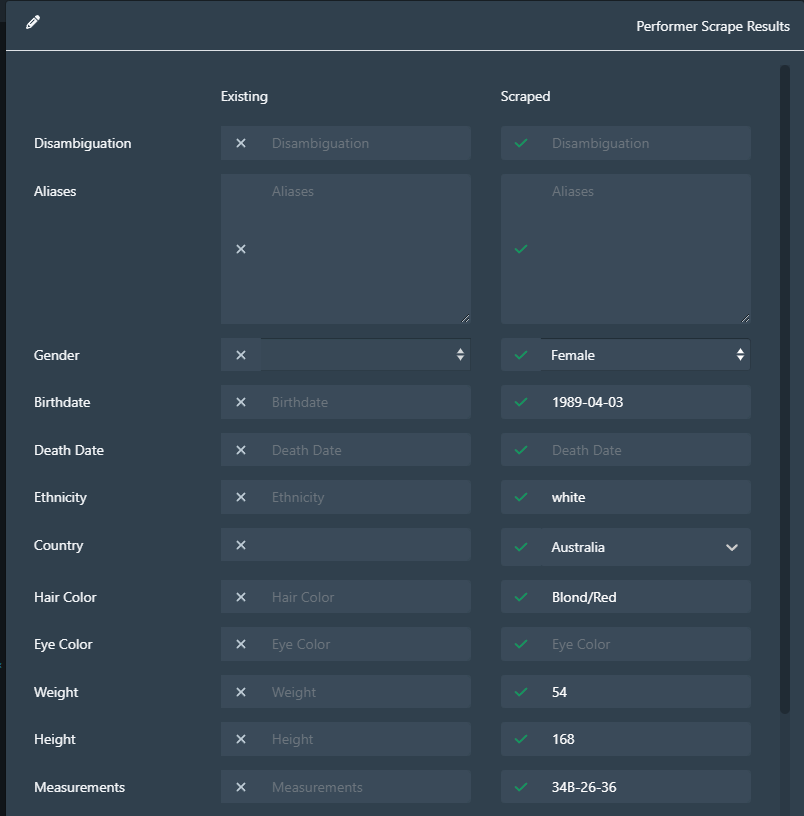Open the empty existing Gender dropdown
The image size is (804, 816).
coord(365,354)
